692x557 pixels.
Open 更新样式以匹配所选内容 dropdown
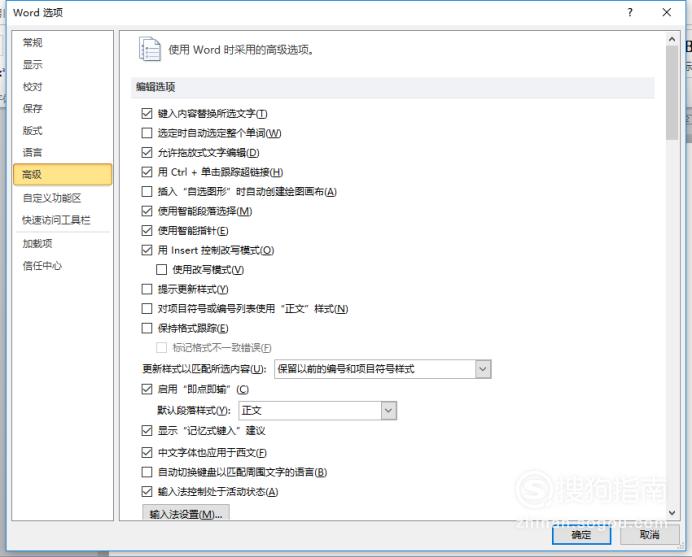[383, 369]
